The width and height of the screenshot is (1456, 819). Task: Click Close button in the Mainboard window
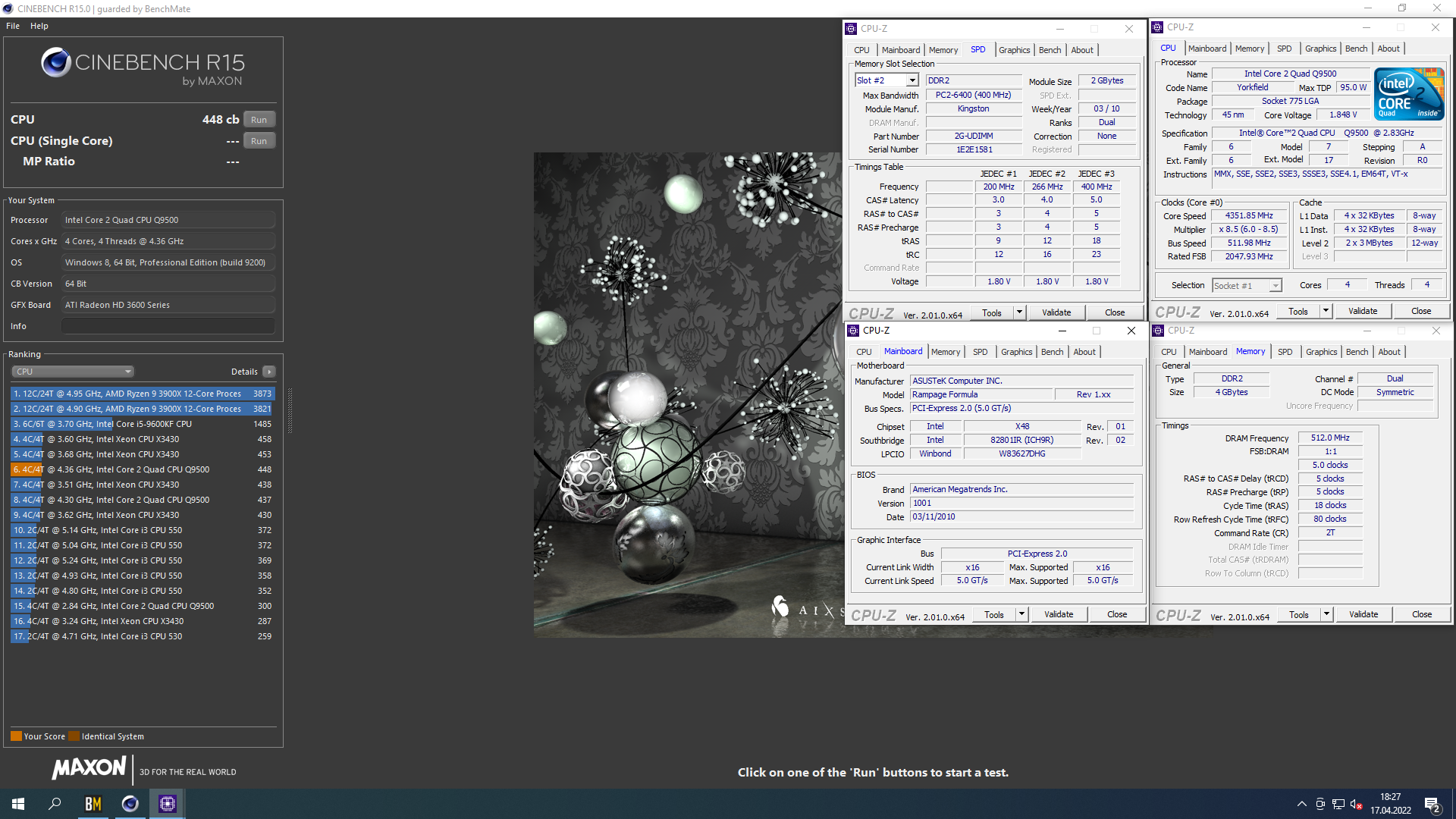pos(1117,614)
